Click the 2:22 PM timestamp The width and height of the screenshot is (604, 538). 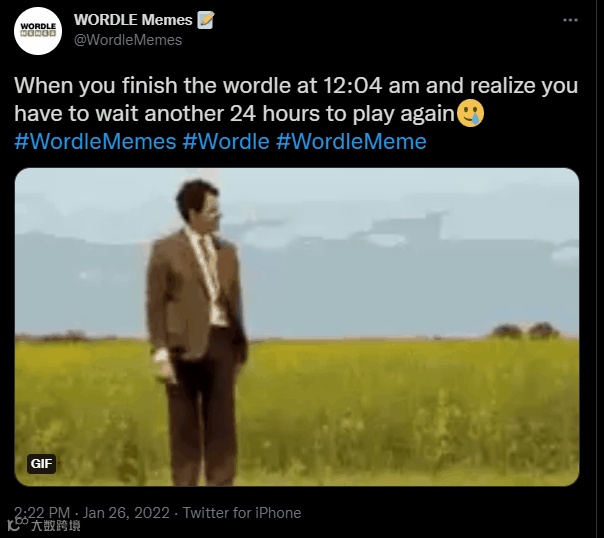click(42, 513)
